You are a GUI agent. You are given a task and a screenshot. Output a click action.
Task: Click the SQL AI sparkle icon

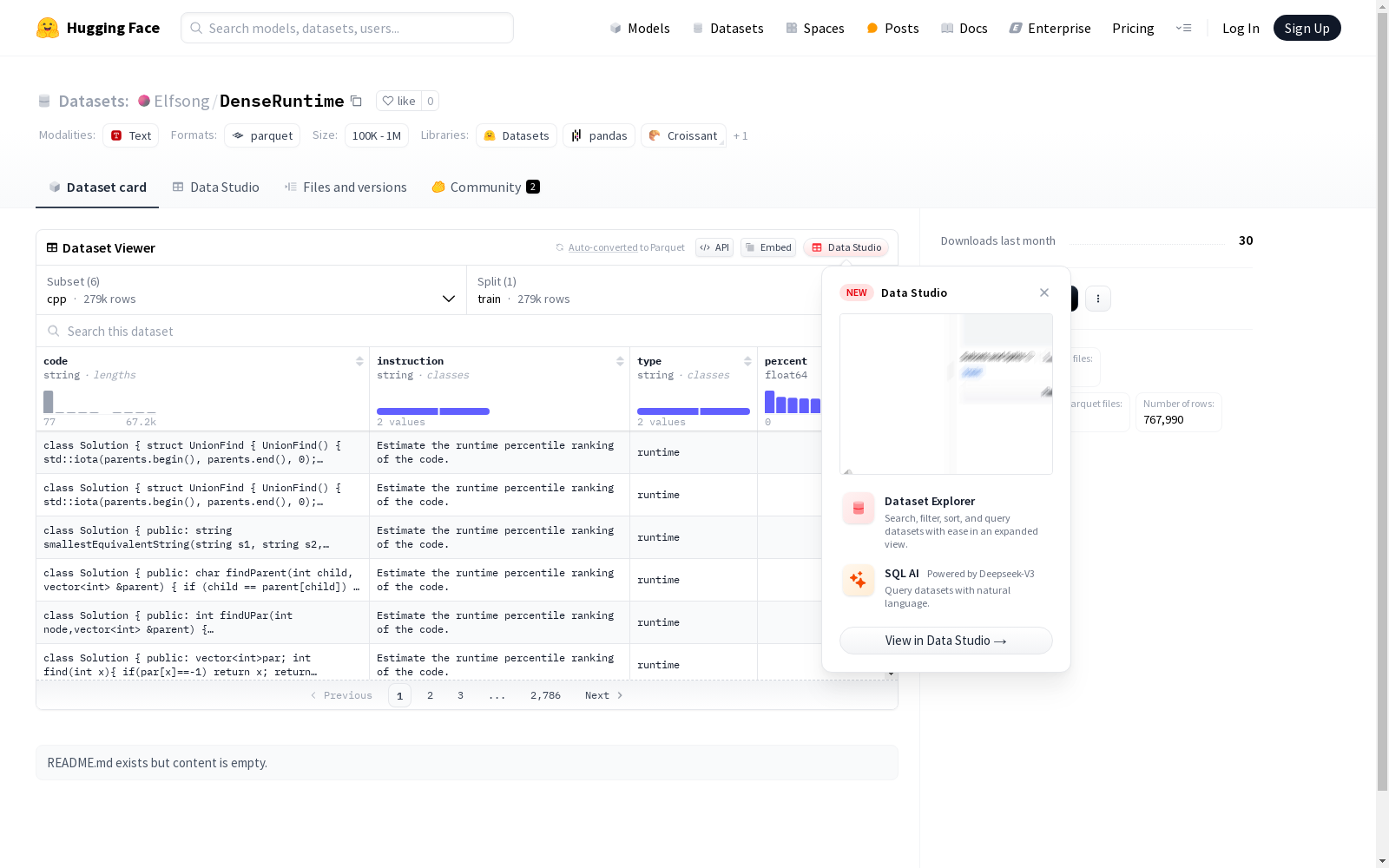point(859,581)
